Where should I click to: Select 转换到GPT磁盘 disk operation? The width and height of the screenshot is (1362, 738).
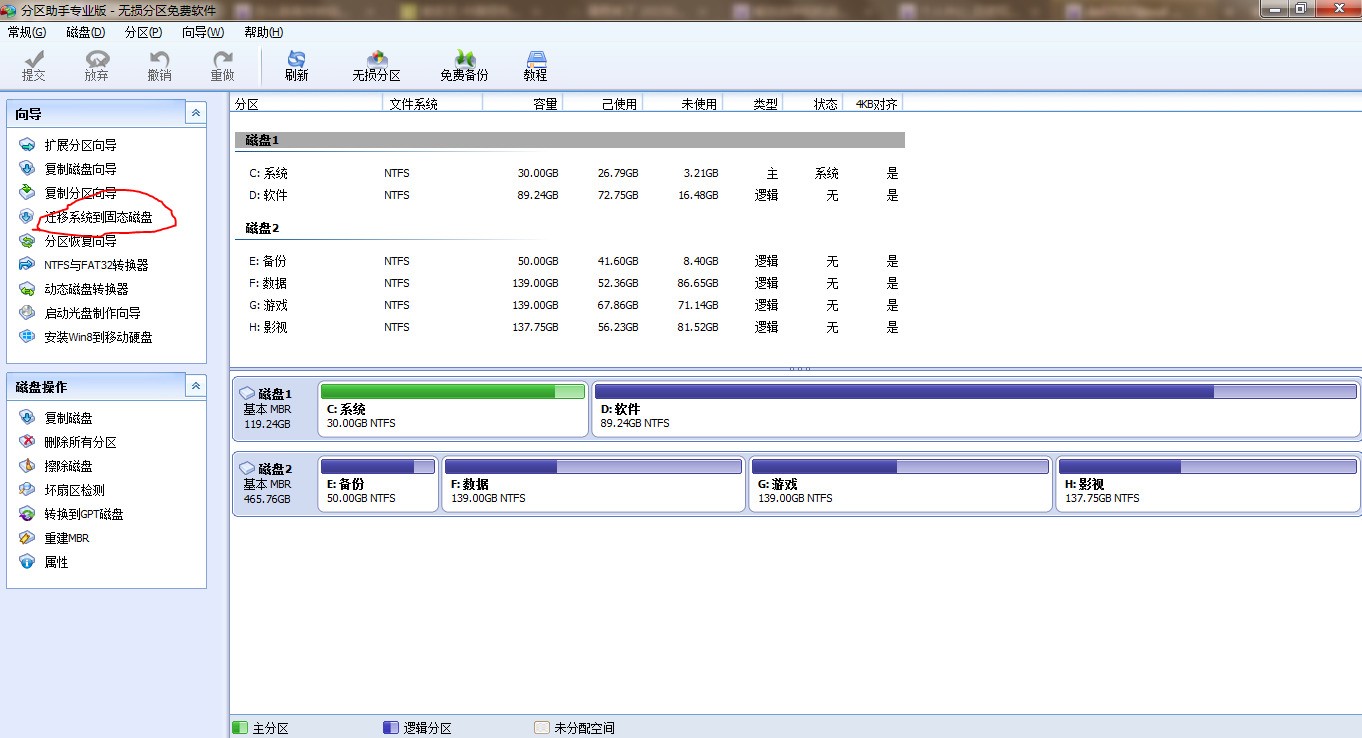click(x=84, y=514)
